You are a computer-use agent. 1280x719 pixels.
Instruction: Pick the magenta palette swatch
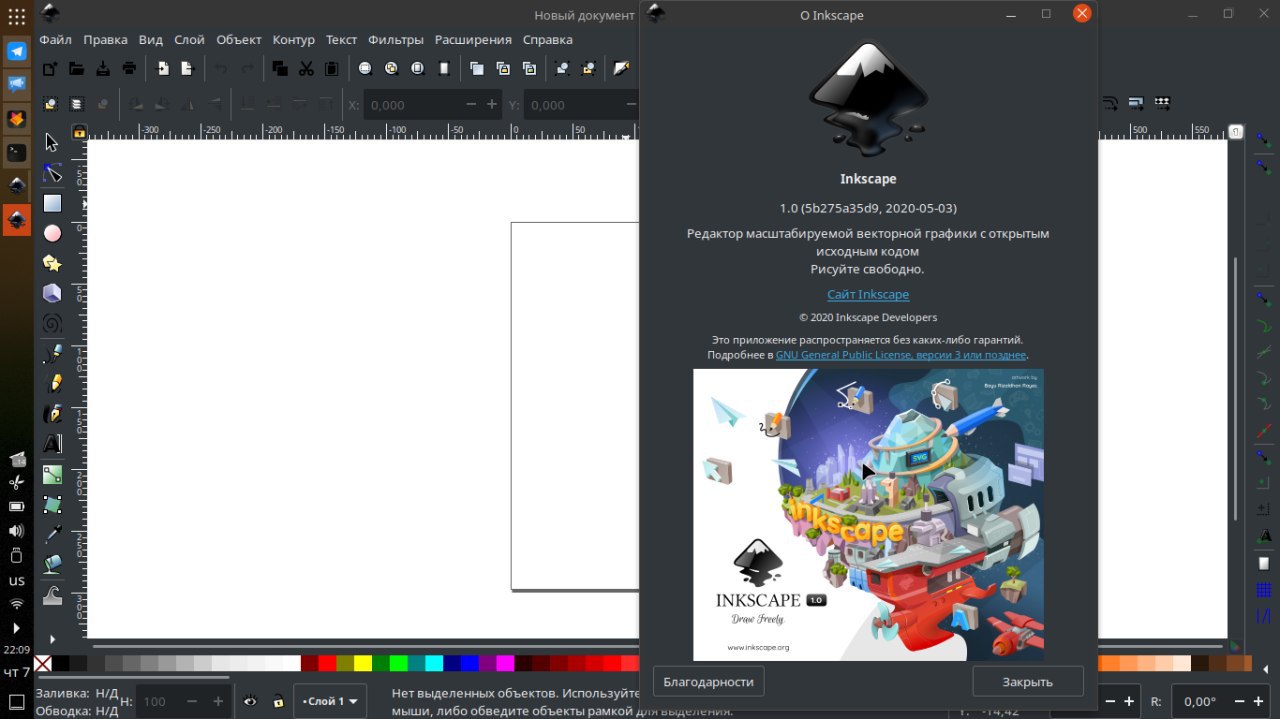point(505,663)
